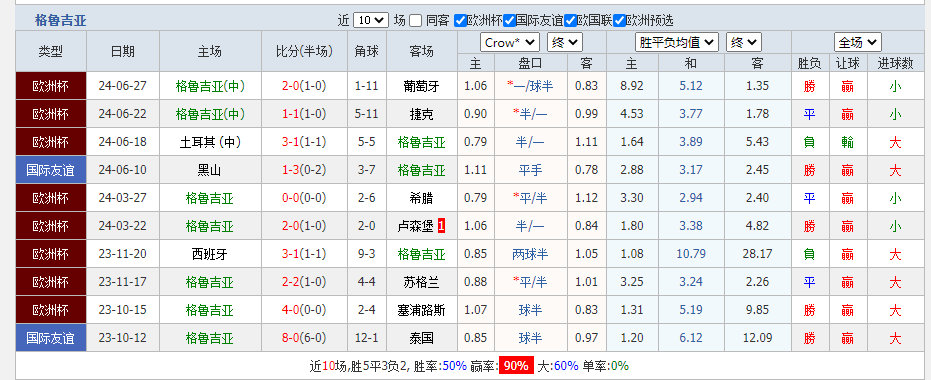Click 希腊 away team
The height and width of the screenshot is (380, 931).
tap(422, 198)
